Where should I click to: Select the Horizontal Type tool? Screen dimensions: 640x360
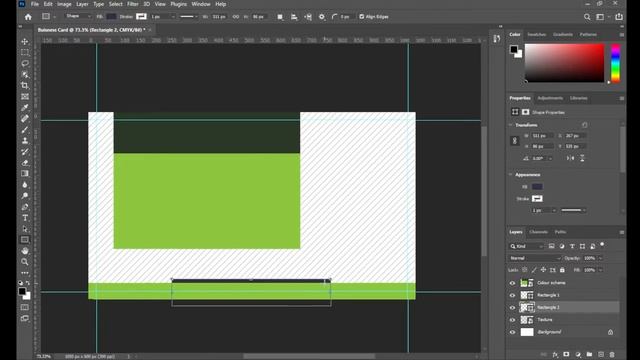25,218
